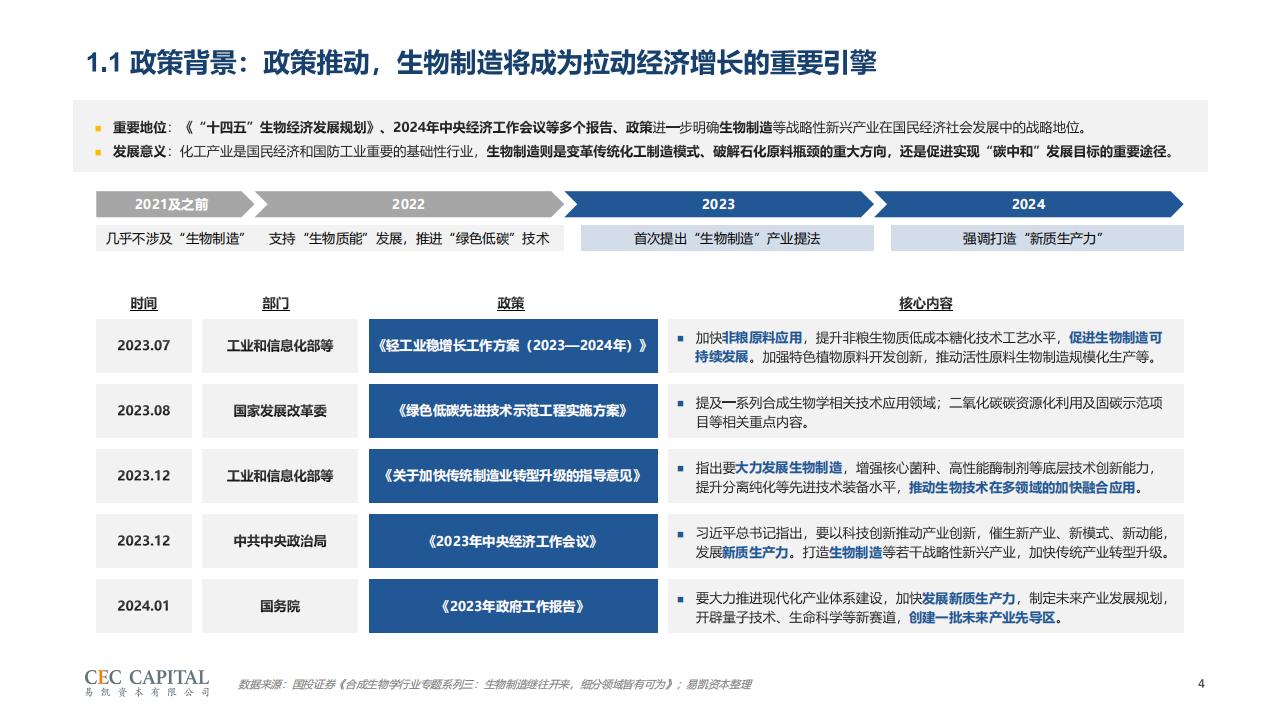Click the content text '加快非粮原料应用'
The width and height of the screenshot is (1280, 720).
pos(749,338)
